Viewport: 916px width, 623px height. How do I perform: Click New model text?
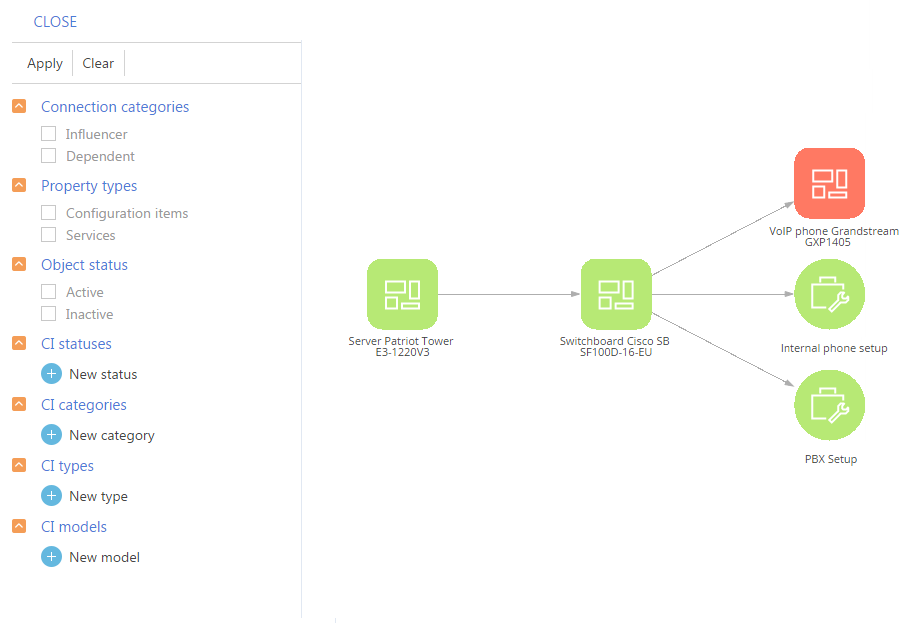coord(105,557)
